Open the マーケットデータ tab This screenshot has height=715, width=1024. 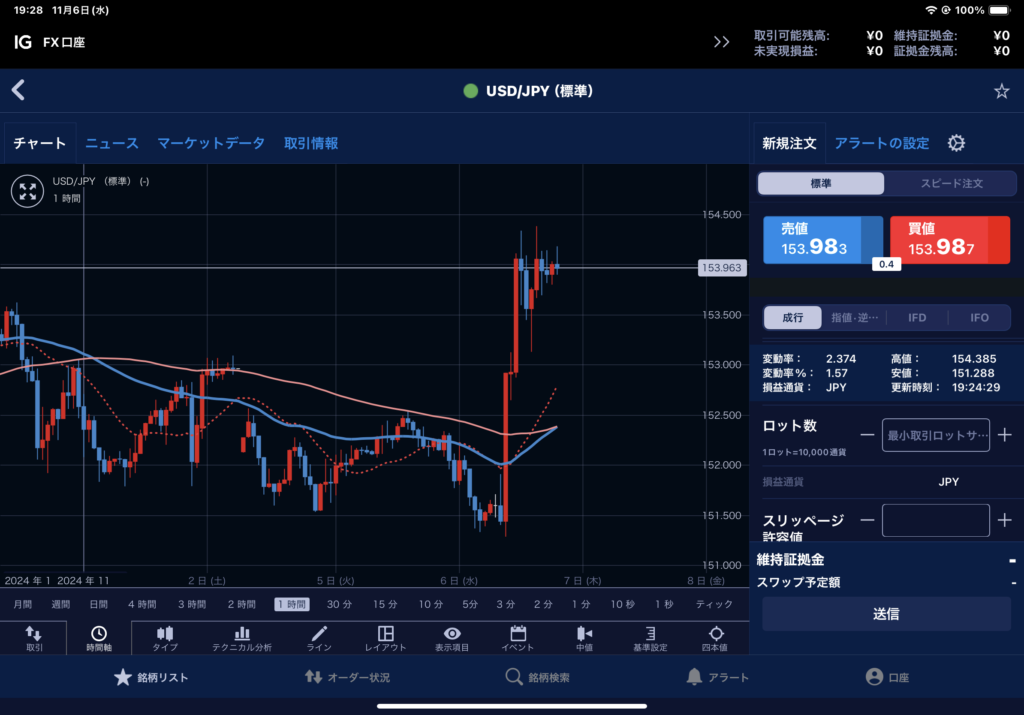[x=211, y=143]
